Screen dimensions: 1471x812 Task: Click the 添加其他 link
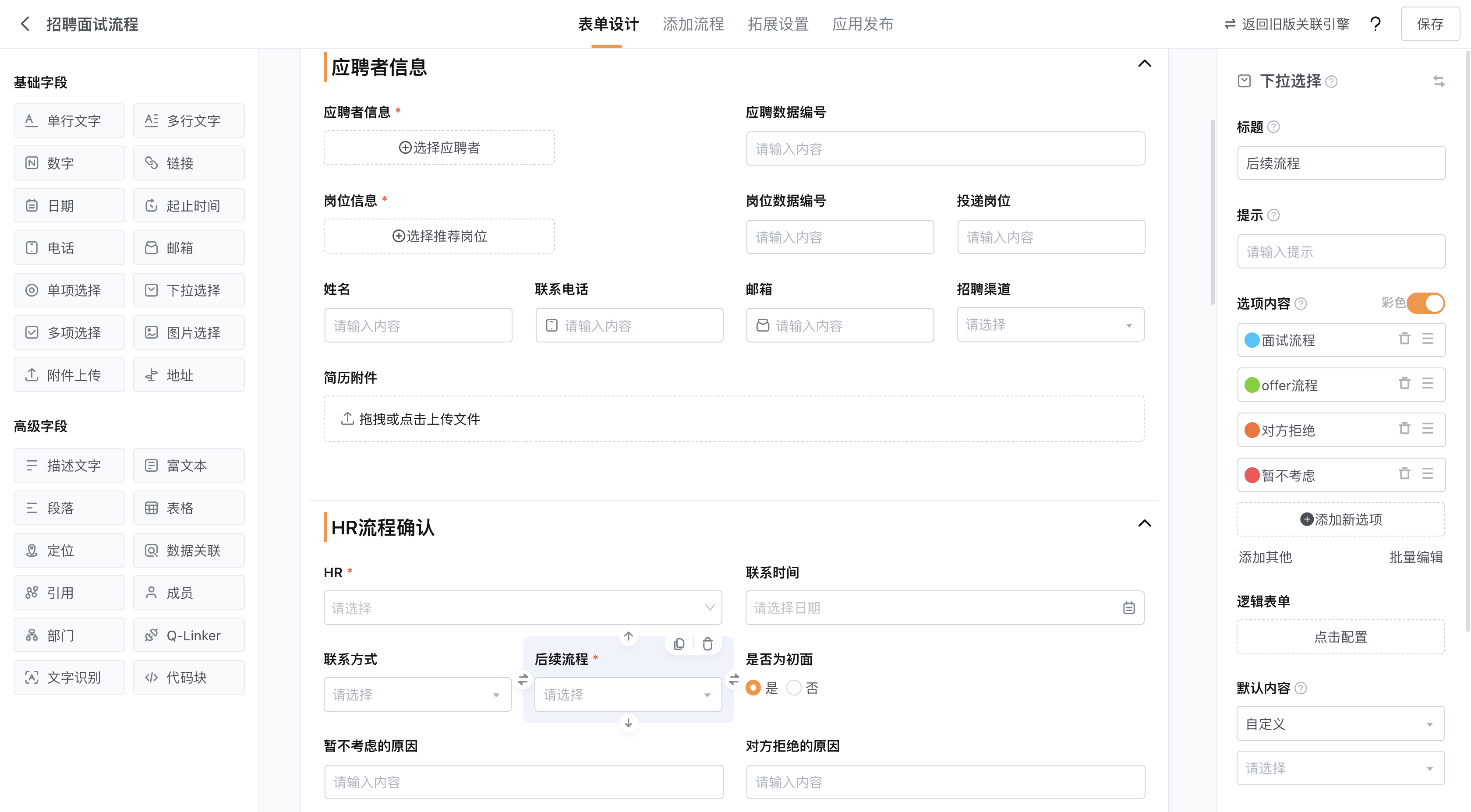(1265, 557)
